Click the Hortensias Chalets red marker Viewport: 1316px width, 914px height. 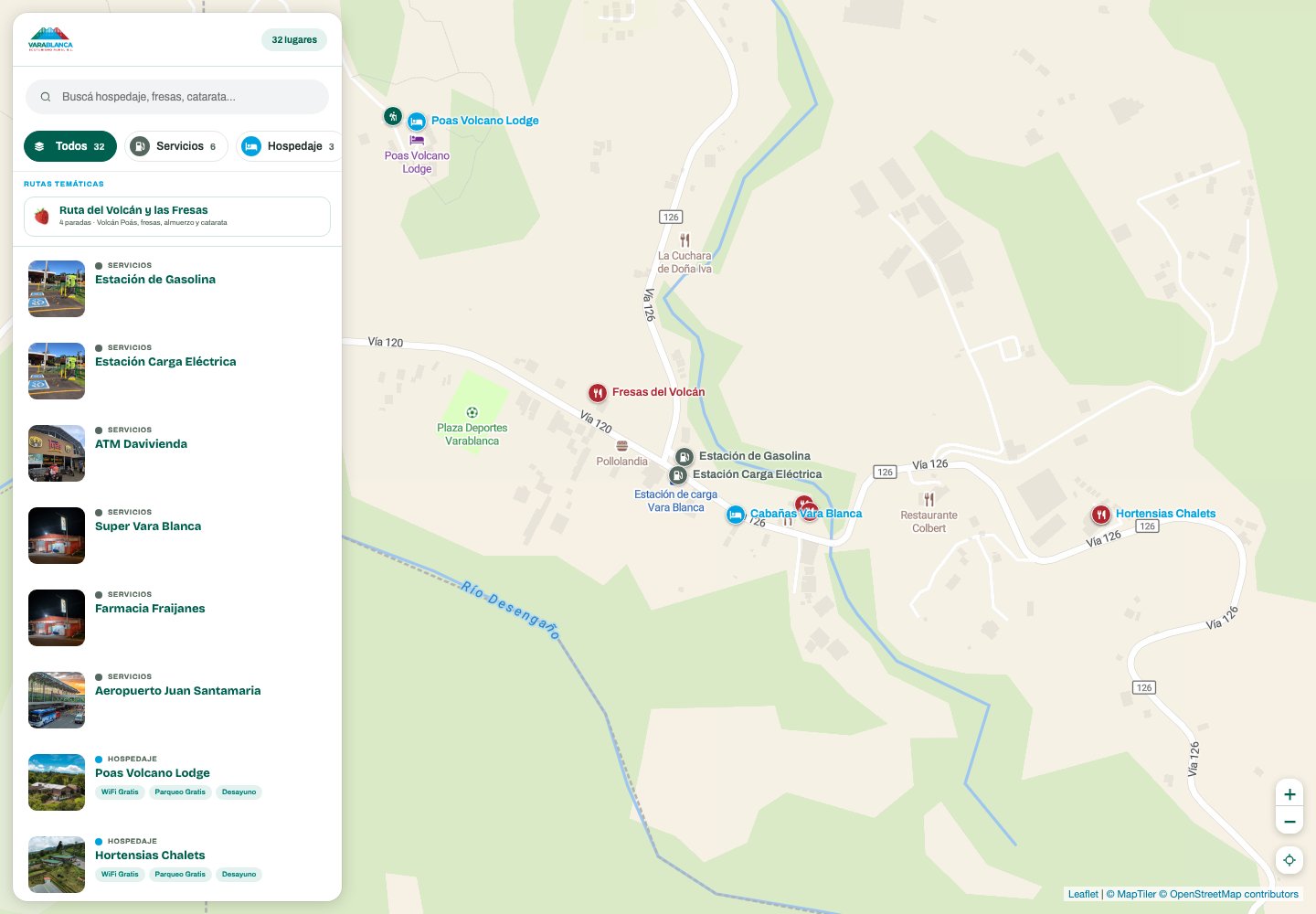tap(1101, 515)
